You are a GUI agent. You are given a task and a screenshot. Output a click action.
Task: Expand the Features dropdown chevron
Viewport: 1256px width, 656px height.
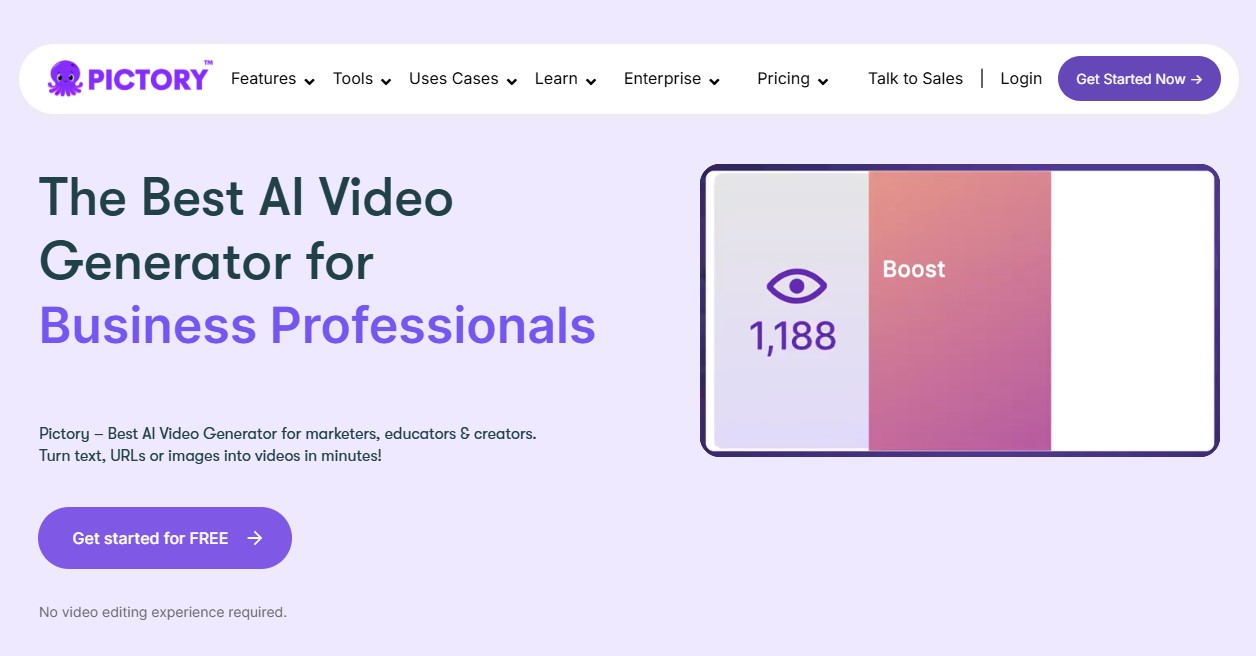click(310, 82)
